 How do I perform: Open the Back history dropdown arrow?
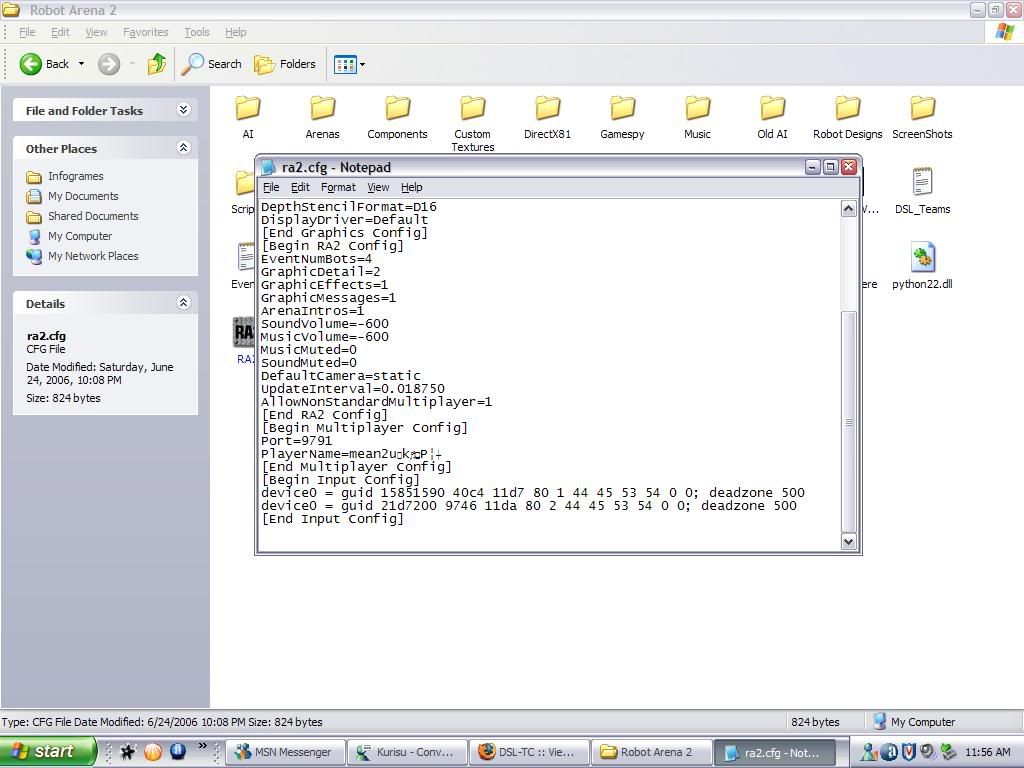[x=81, y=64]
